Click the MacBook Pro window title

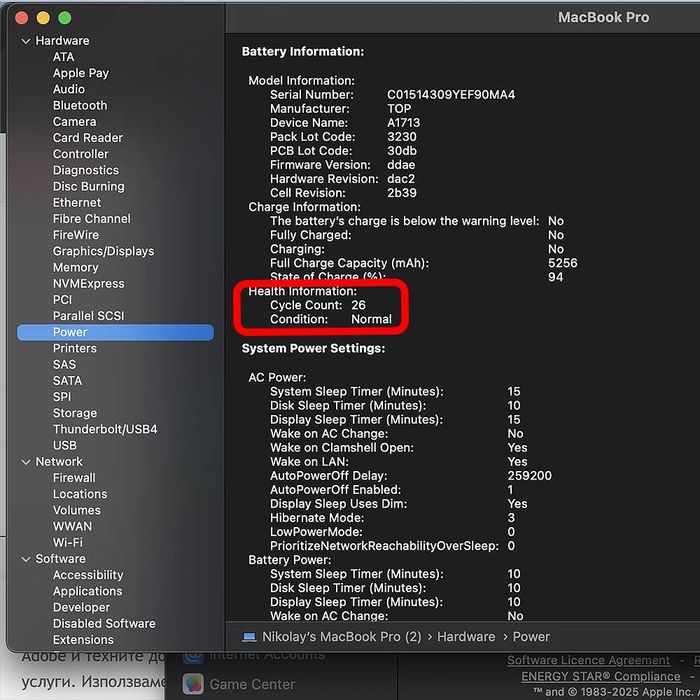coord(604,17)
